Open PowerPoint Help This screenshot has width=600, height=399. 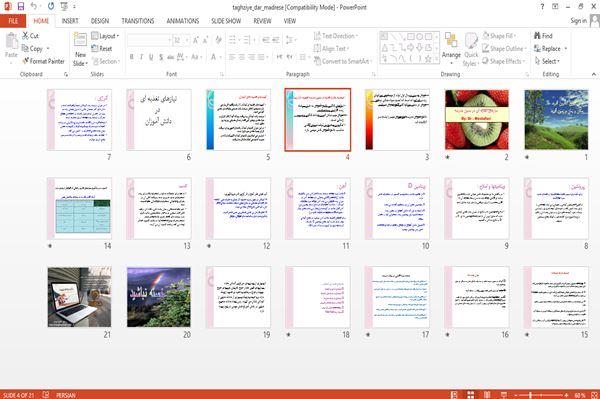pos(542,7)
